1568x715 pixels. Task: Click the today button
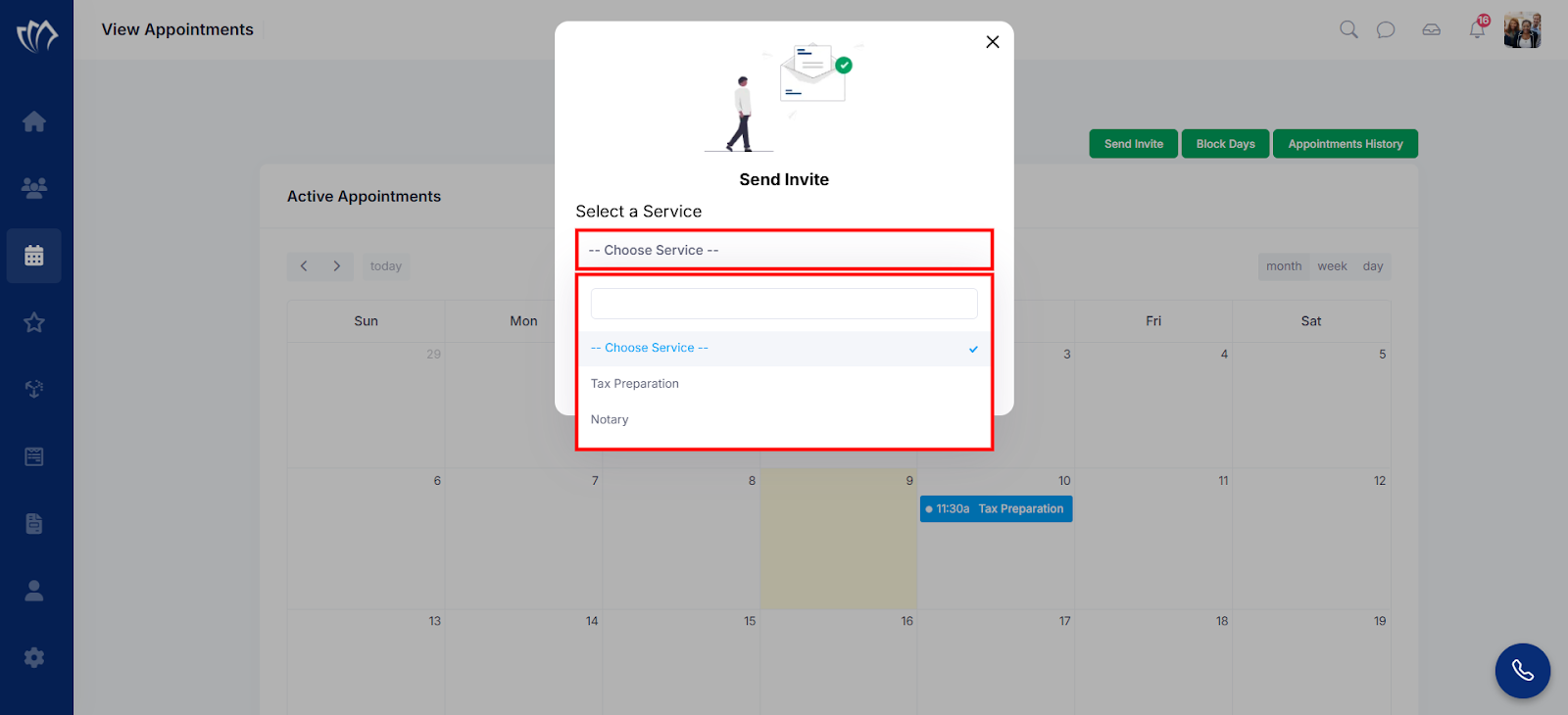point(386,266)
